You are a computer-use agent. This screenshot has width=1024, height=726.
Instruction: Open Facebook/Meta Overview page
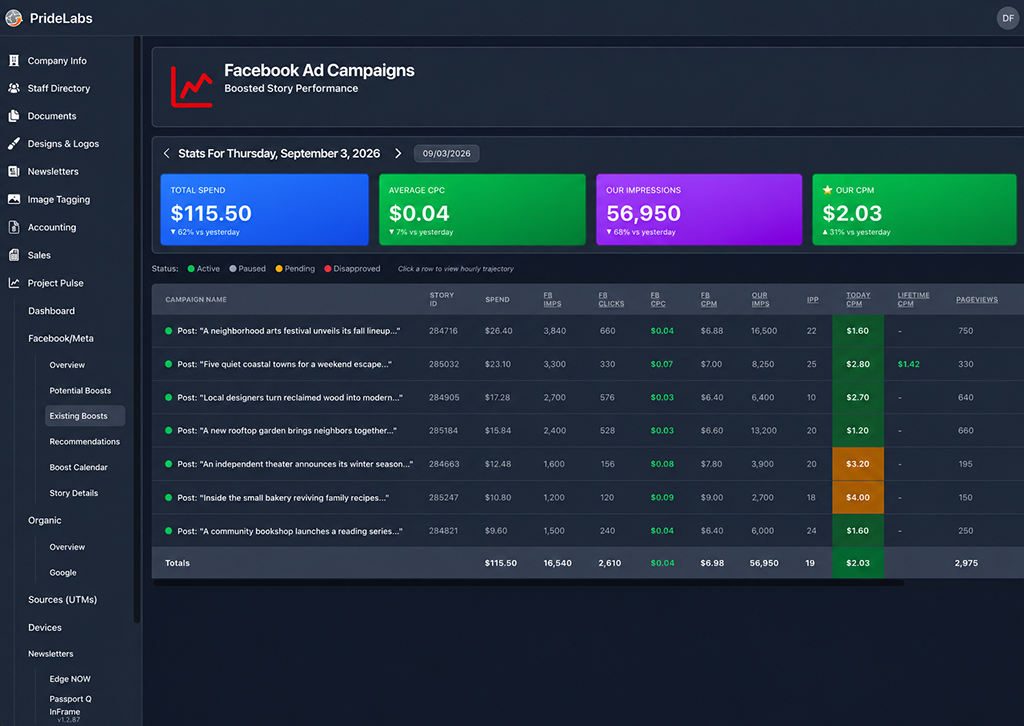coord(67,365)
